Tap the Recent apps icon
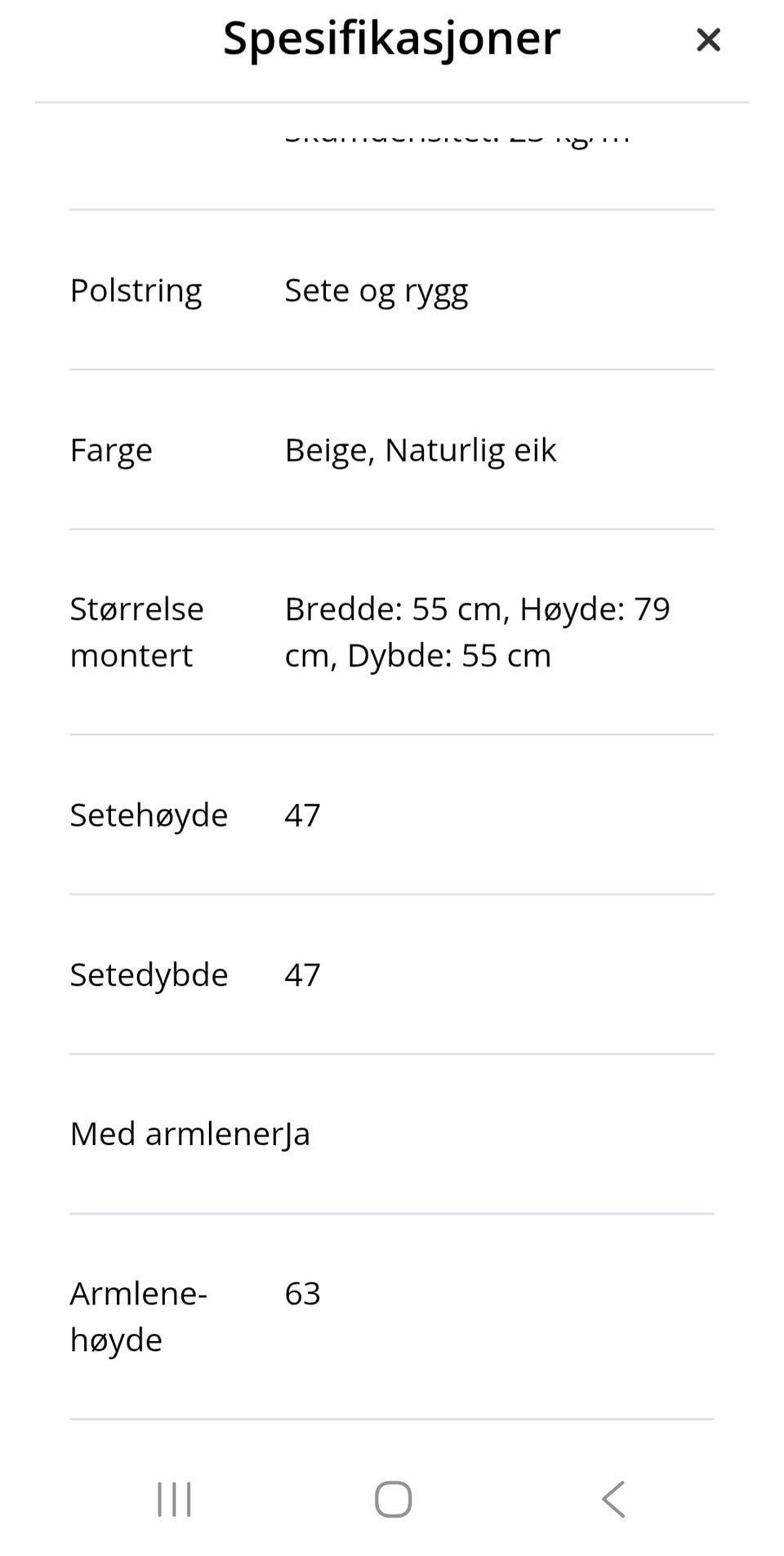 point(173,1498)
